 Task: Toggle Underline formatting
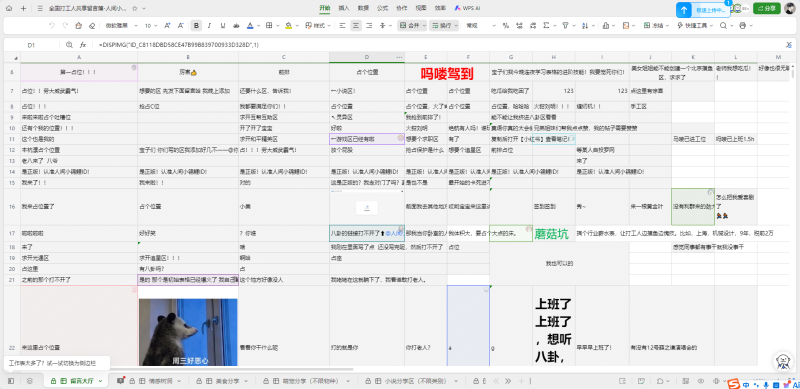223,26
